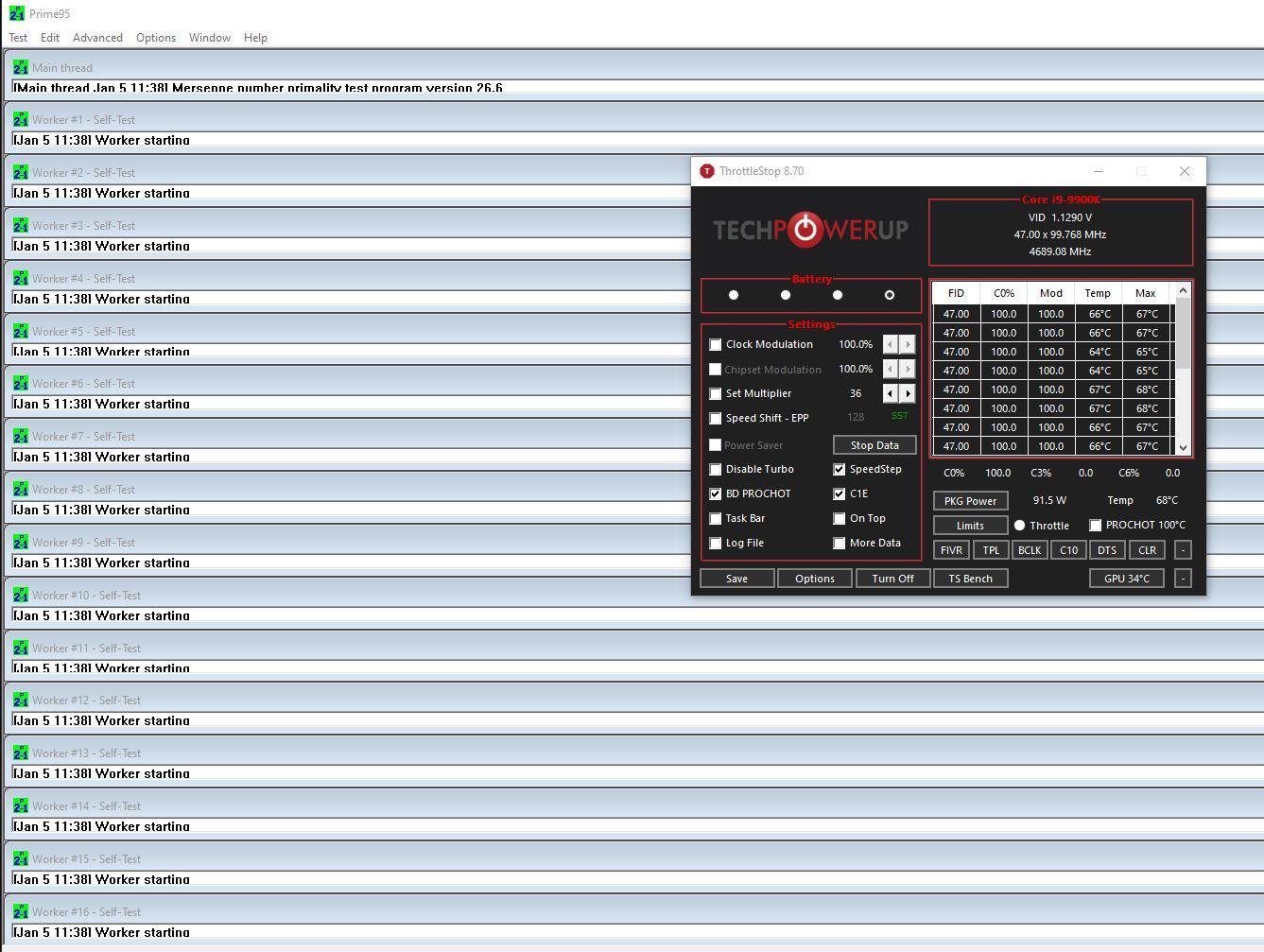Open the Options menu in Prime95

pyautogui.click(x=155, y=38)
